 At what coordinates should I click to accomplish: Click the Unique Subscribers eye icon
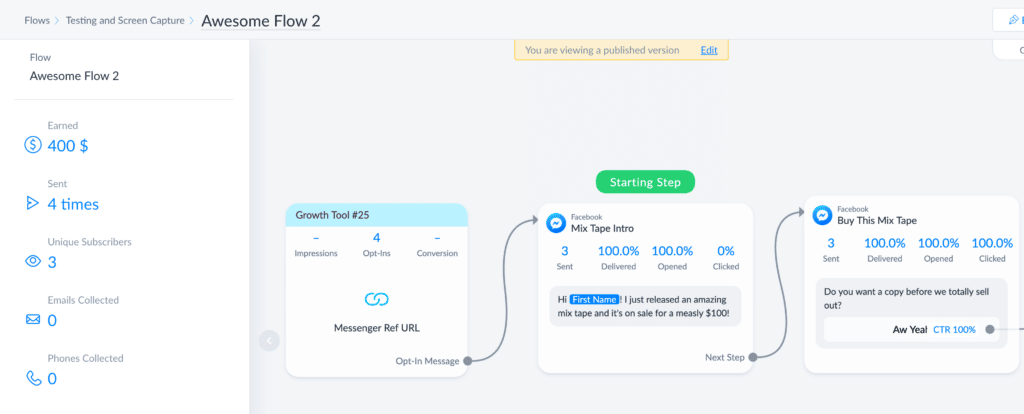coord(34,262)
